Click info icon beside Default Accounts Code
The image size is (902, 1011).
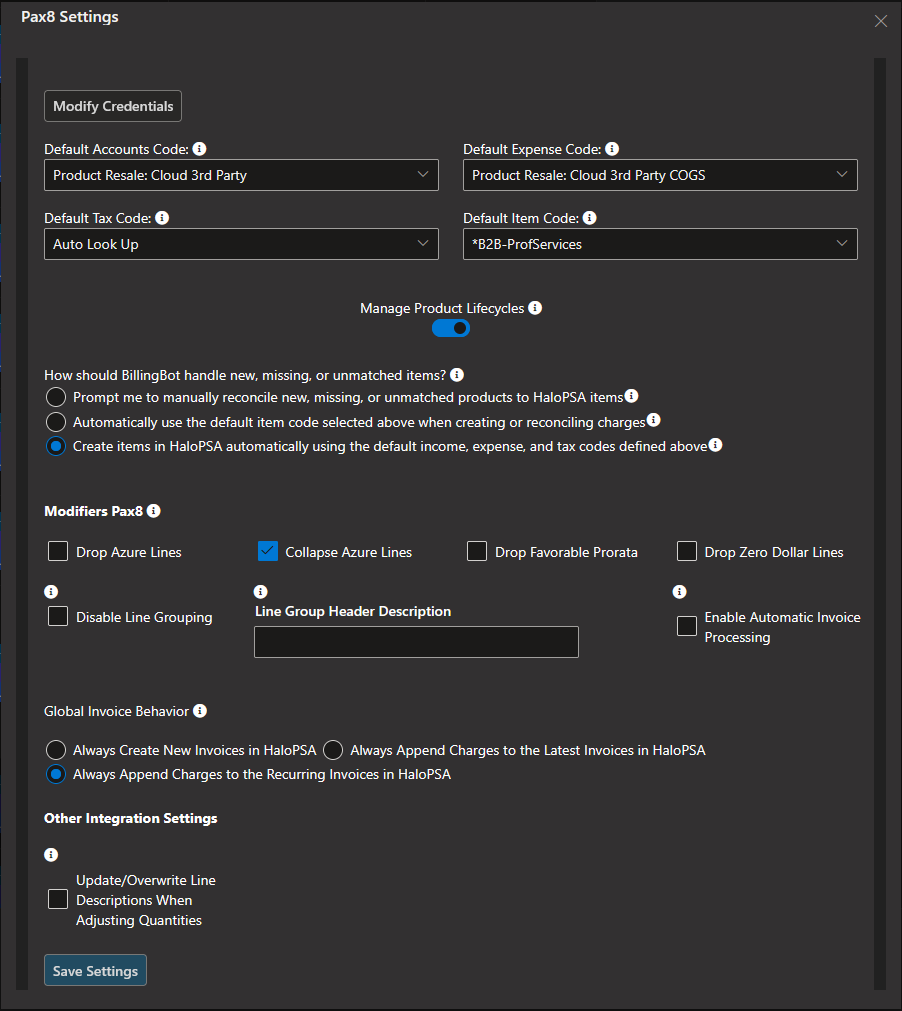tap(200, 149)
